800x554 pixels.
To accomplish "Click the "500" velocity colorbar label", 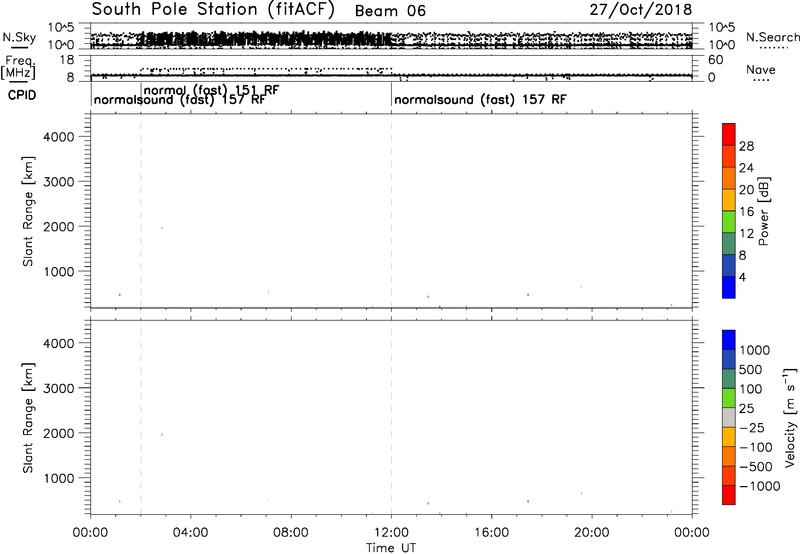I will pos(750,370).
